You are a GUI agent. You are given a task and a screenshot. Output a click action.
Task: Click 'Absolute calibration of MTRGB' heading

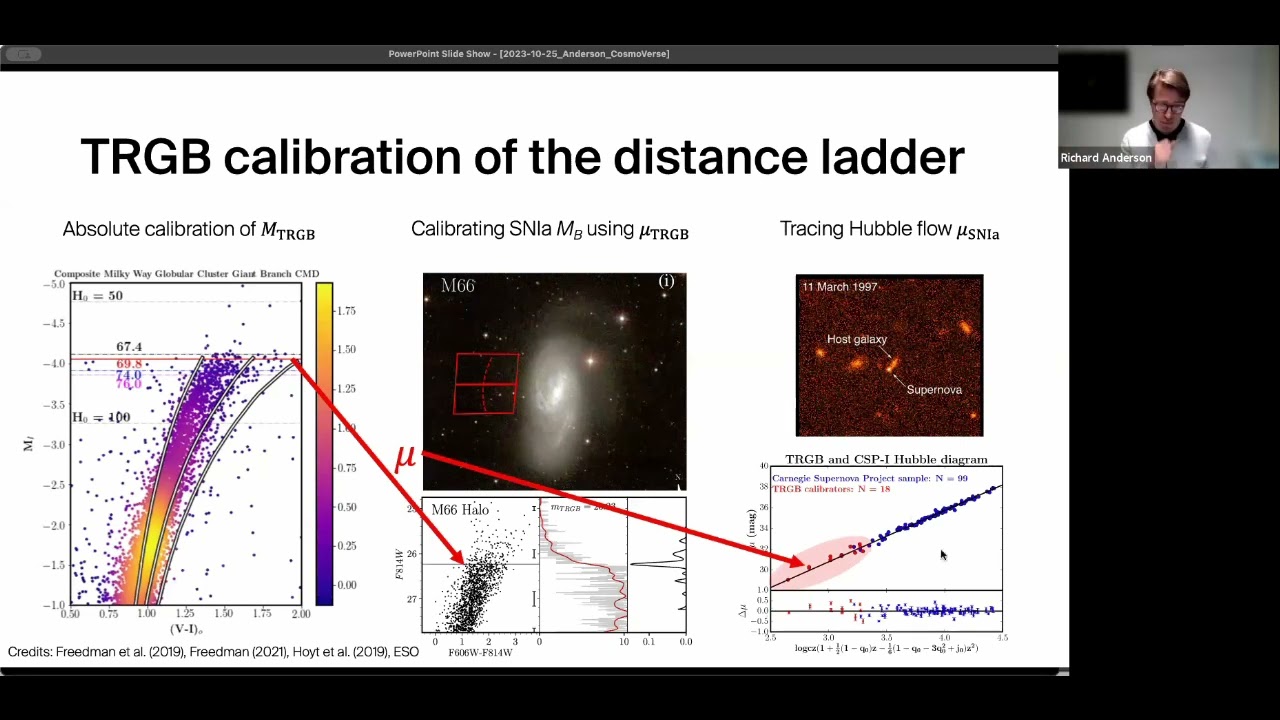point(189,230)
